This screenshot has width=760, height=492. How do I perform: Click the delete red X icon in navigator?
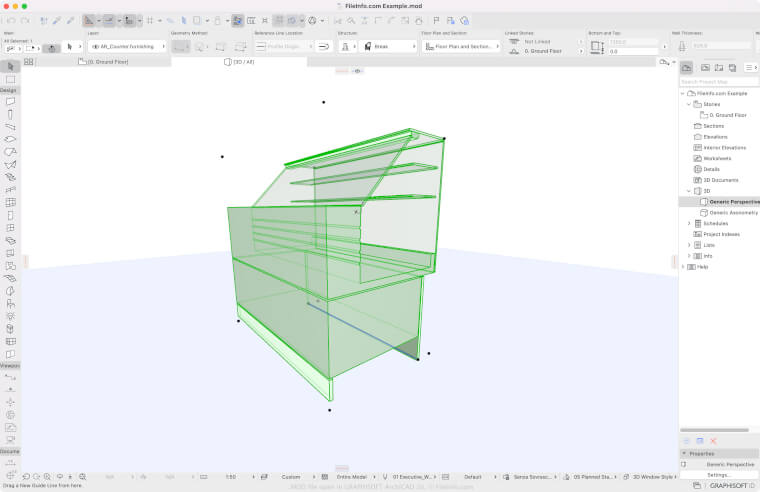click(x=713, y=441)
